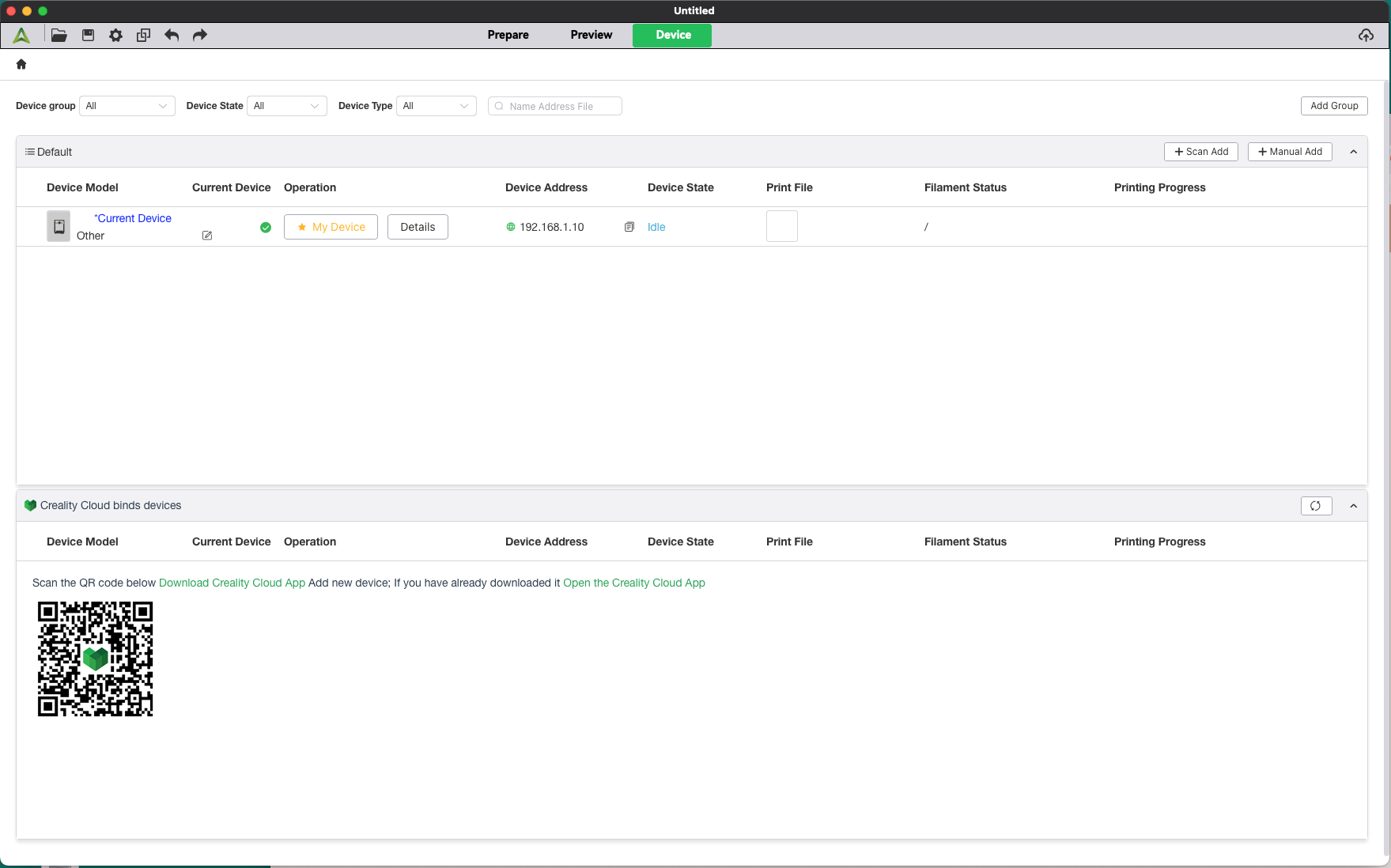Undo with the left arrow icon
This screenshot has height=868, width=1391.
172,35
